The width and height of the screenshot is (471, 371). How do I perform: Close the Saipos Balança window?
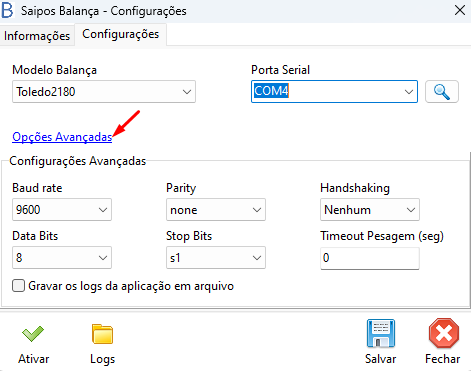[460, 10]
